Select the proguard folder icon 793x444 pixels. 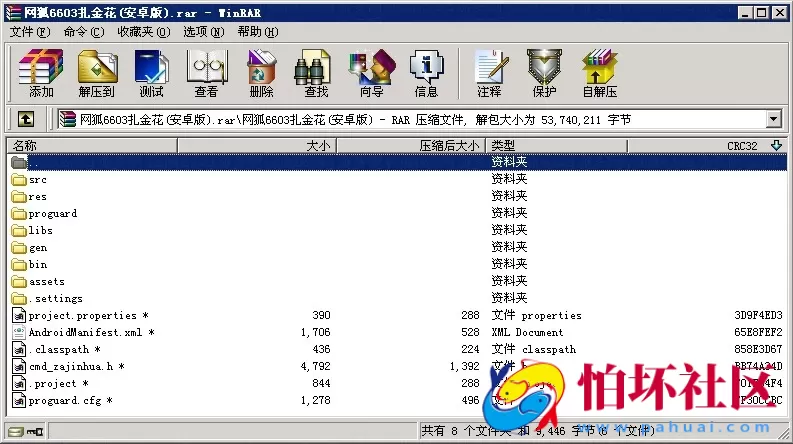tap(19, 213)
